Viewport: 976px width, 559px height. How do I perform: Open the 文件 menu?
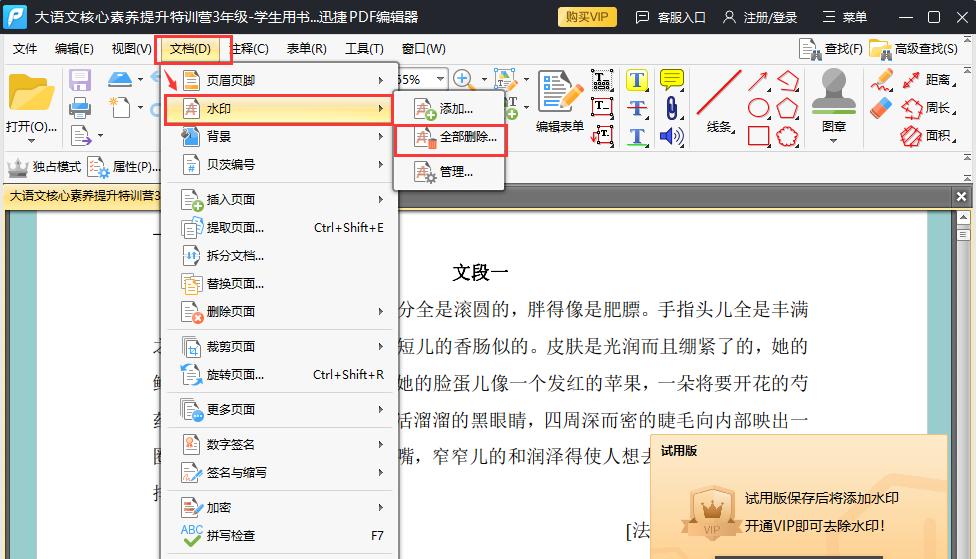coord(24,49)
